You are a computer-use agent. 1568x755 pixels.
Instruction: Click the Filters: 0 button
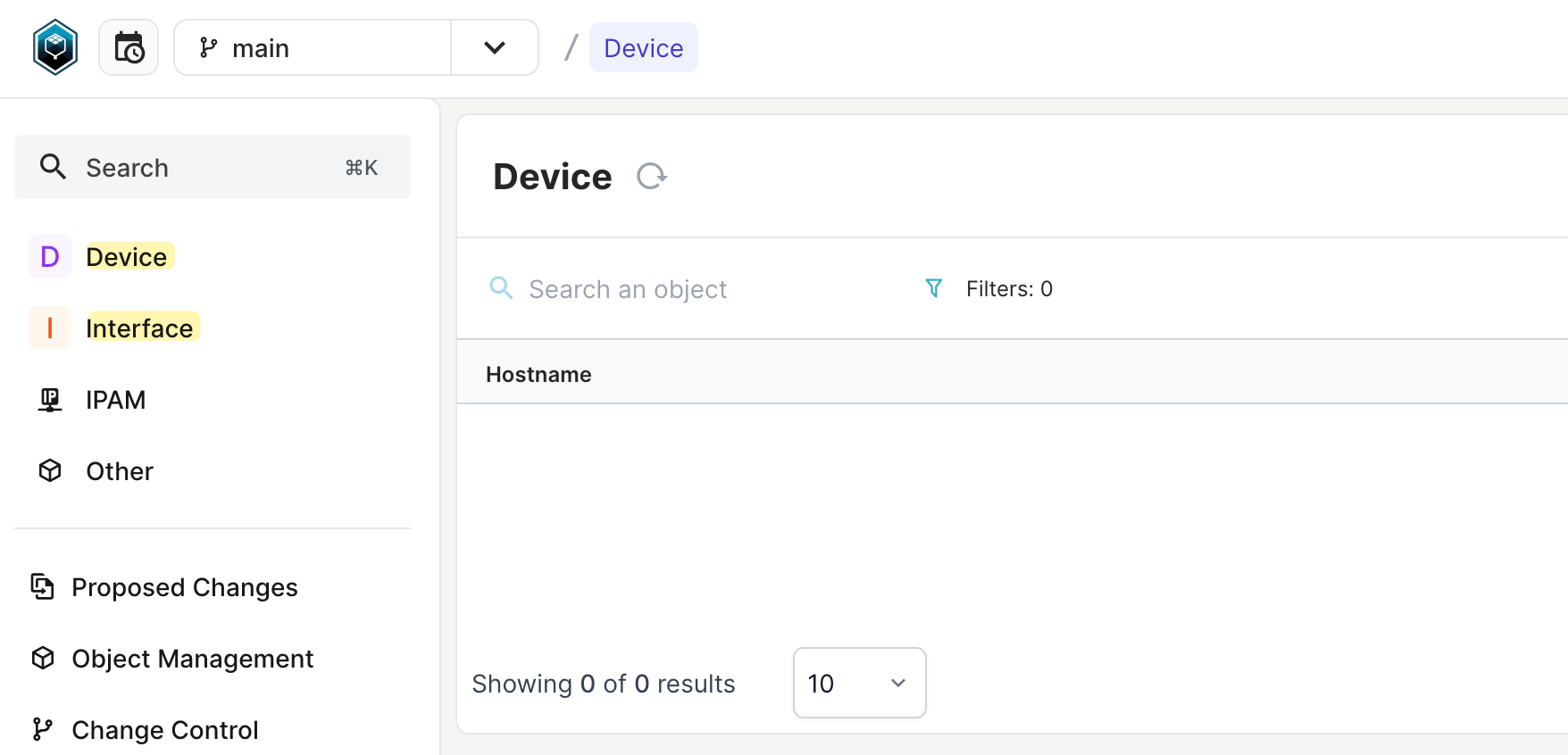1009,288
